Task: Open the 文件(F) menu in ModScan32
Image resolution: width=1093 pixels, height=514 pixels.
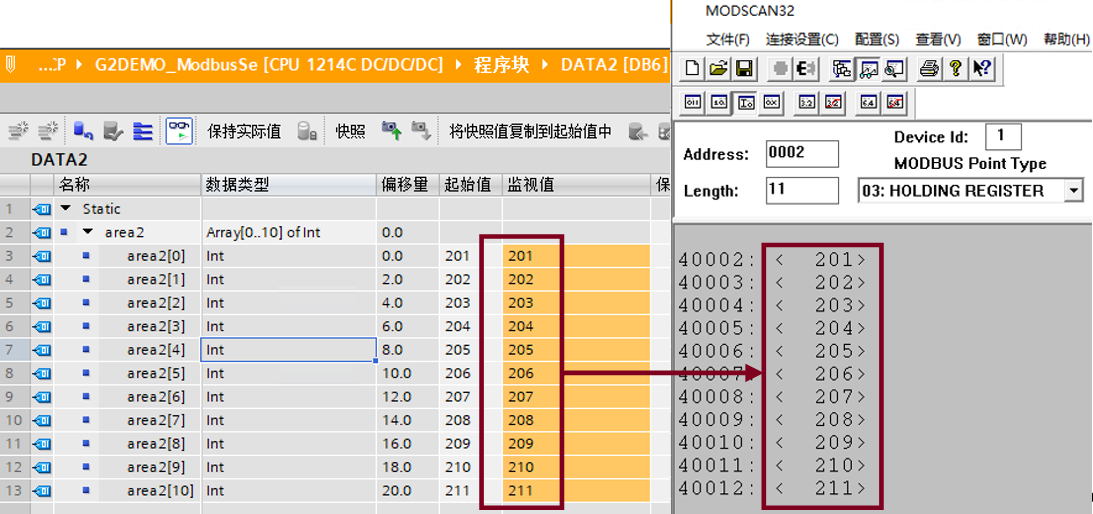Action: [x=728, y=39]
